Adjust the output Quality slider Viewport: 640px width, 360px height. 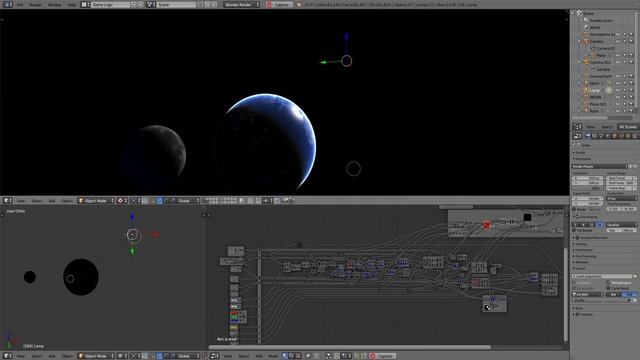[x=604, y=300]
